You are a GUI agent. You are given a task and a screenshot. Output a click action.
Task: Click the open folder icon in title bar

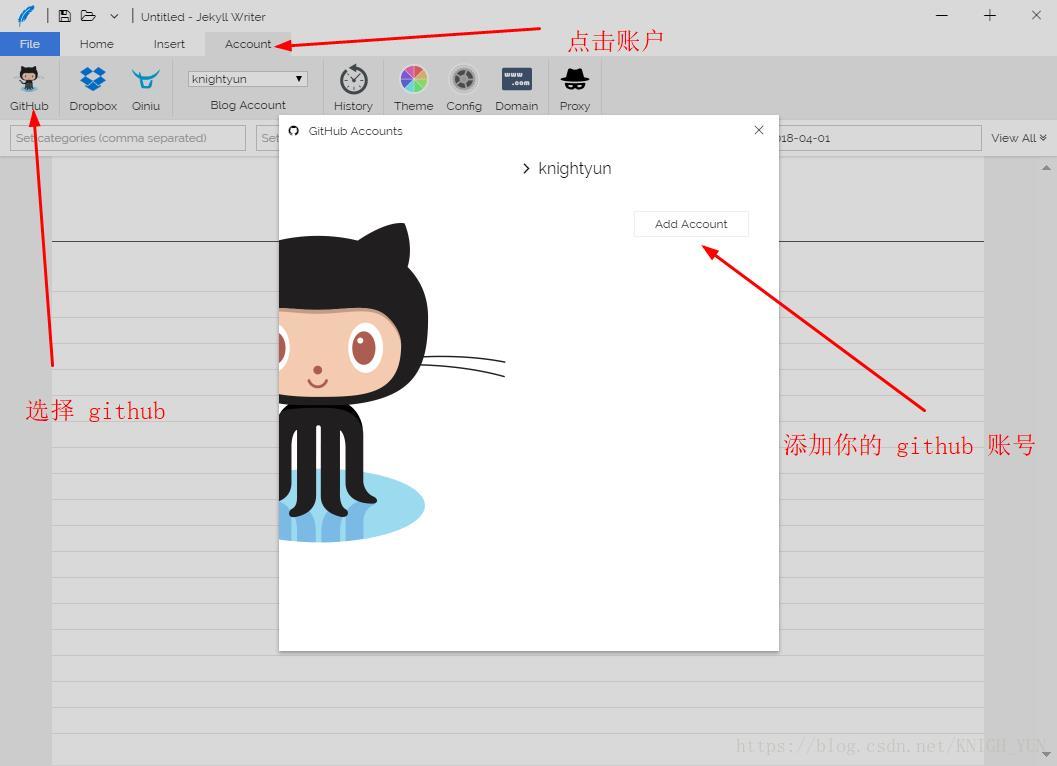coord(88,16)
